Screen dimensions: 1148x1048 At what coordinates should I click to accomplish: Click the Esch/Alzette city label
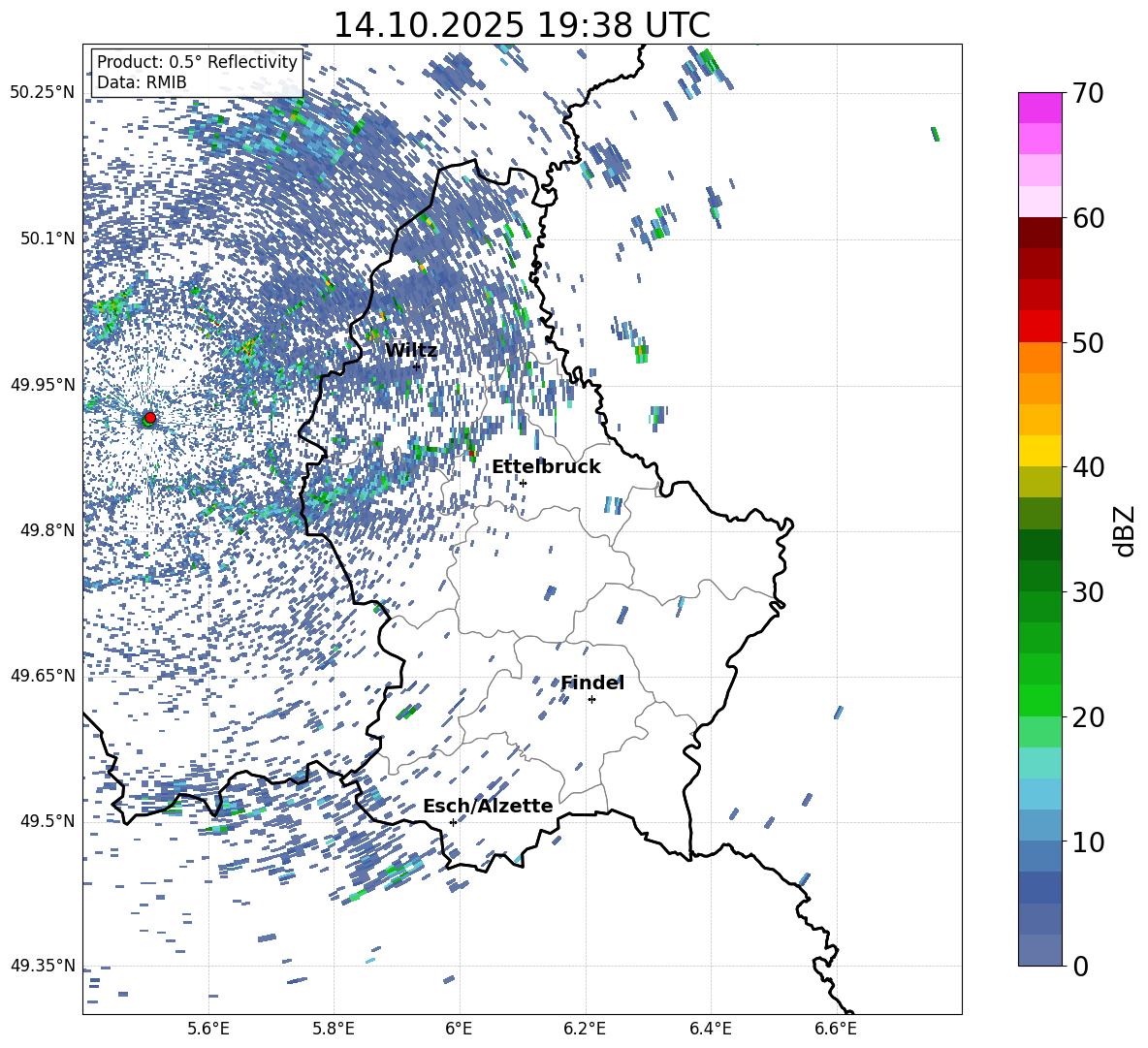pyautogui.click(x=488, y=806)
